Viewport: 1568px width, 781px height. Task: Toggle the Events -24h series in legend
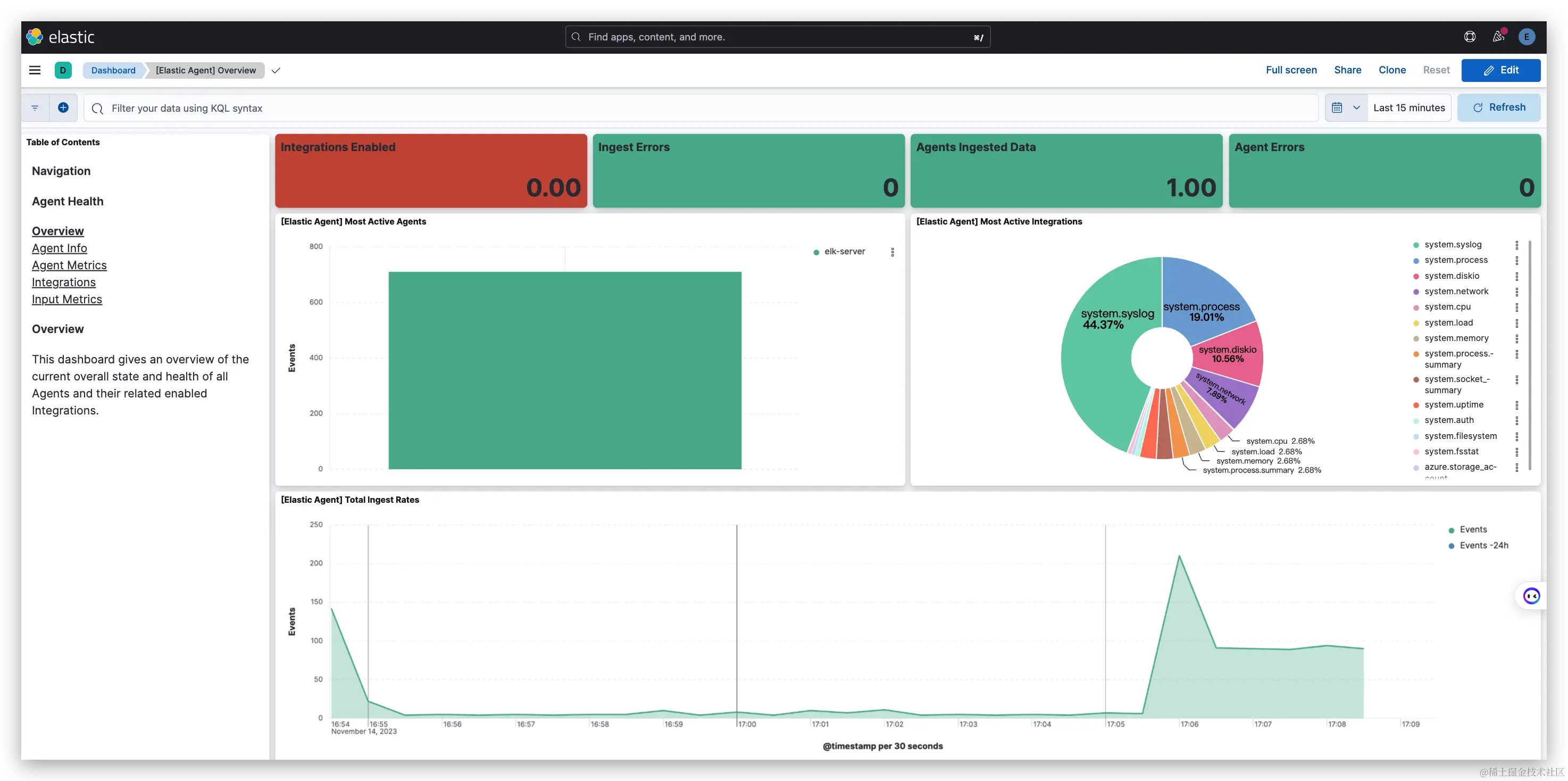coord(1483,545)
